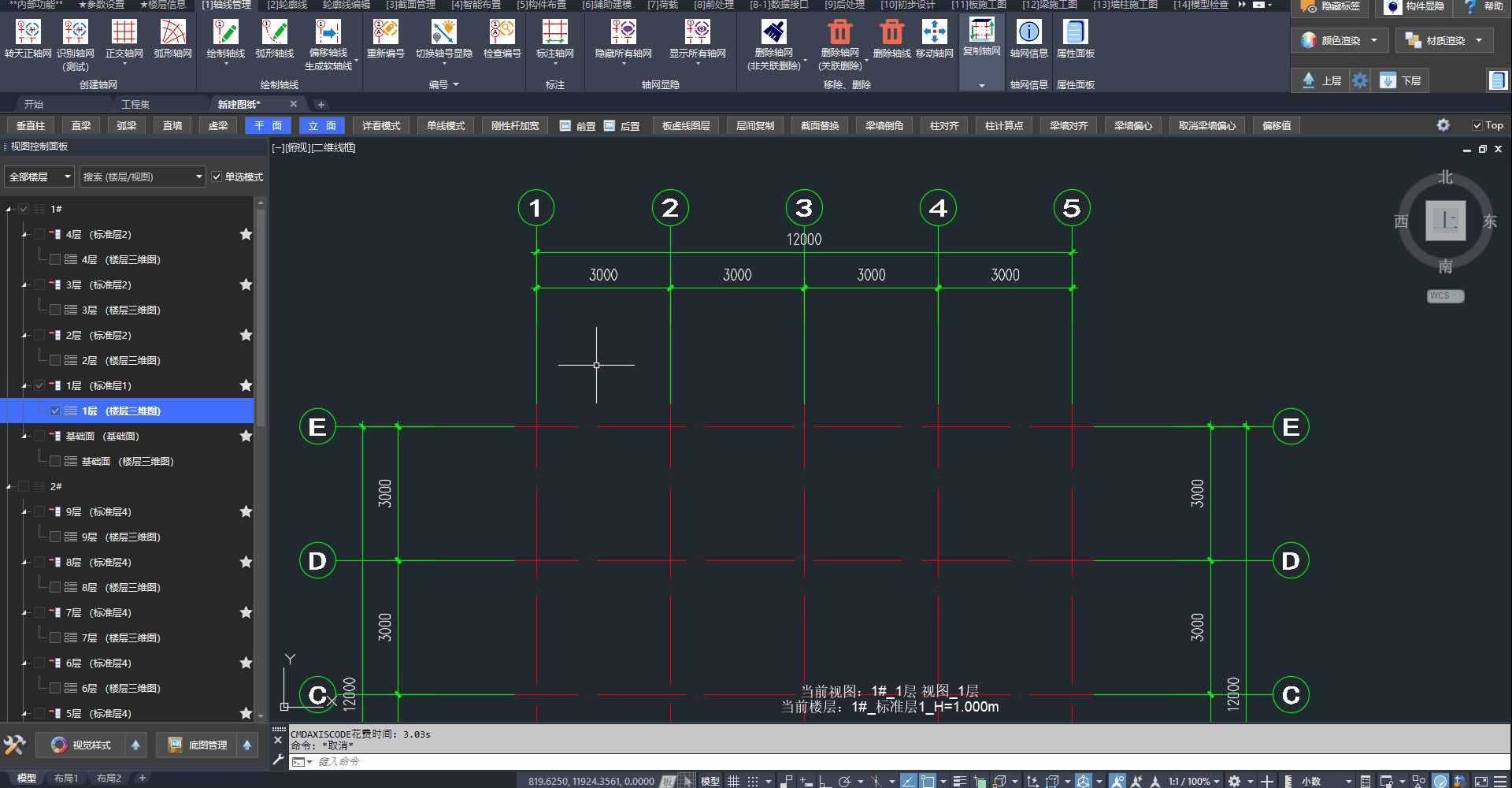Switch to the [2]轮廓线 ribbon tab
The height and width of the screenshot is (788, 1512).
(287, 5)
